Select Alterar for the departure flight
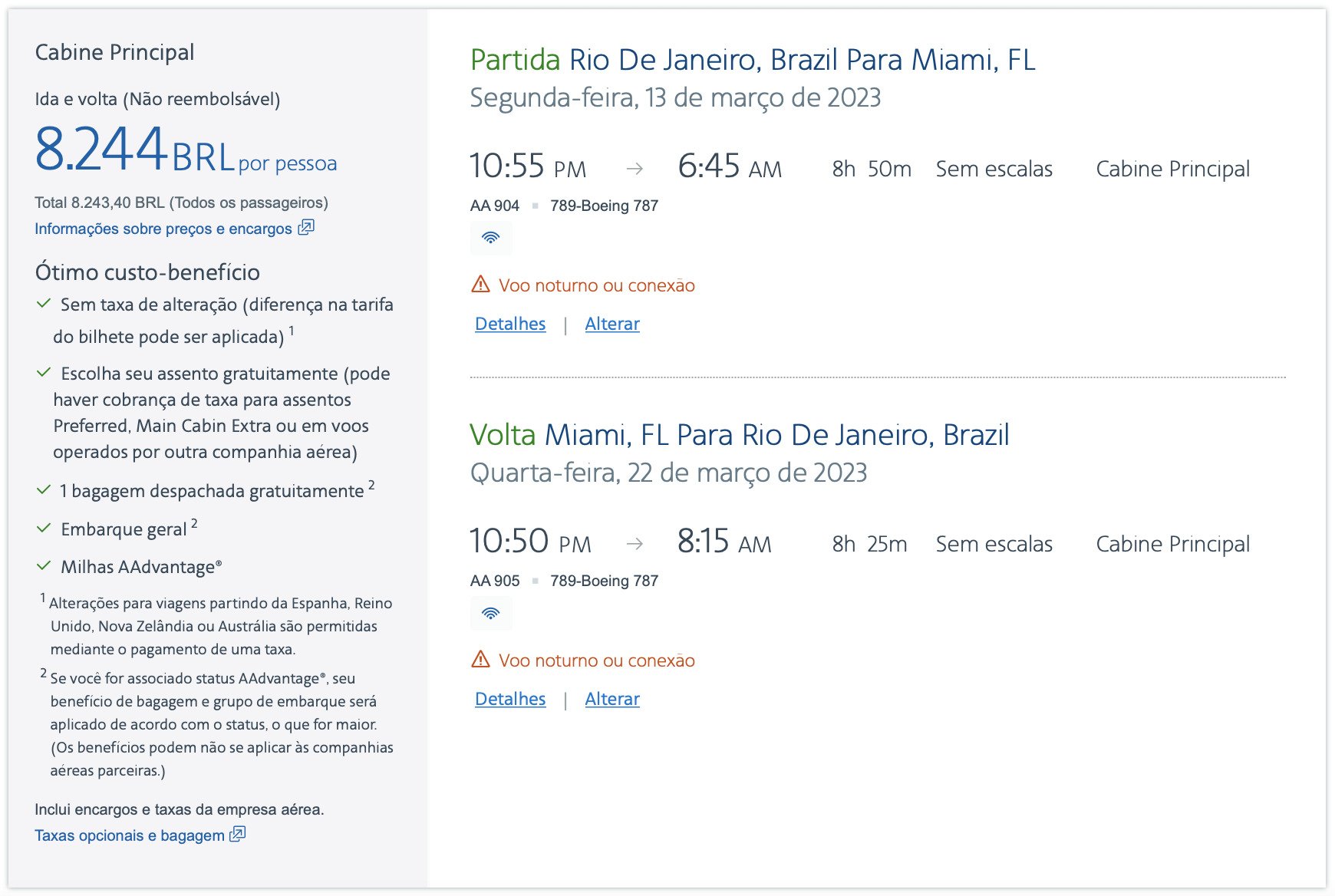The height and width of the screenshot is (896, 1335). pos(612,324)
